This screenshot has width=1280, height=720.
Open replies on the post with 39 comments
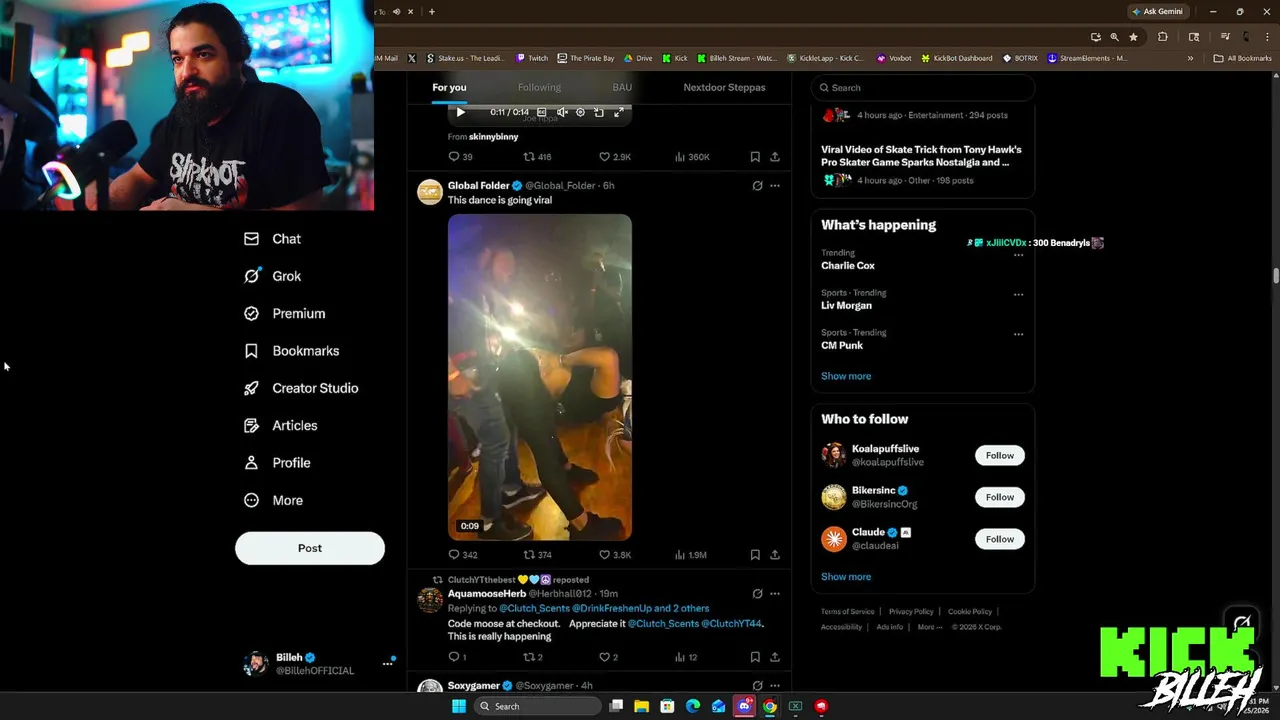(x=460, y=157)
